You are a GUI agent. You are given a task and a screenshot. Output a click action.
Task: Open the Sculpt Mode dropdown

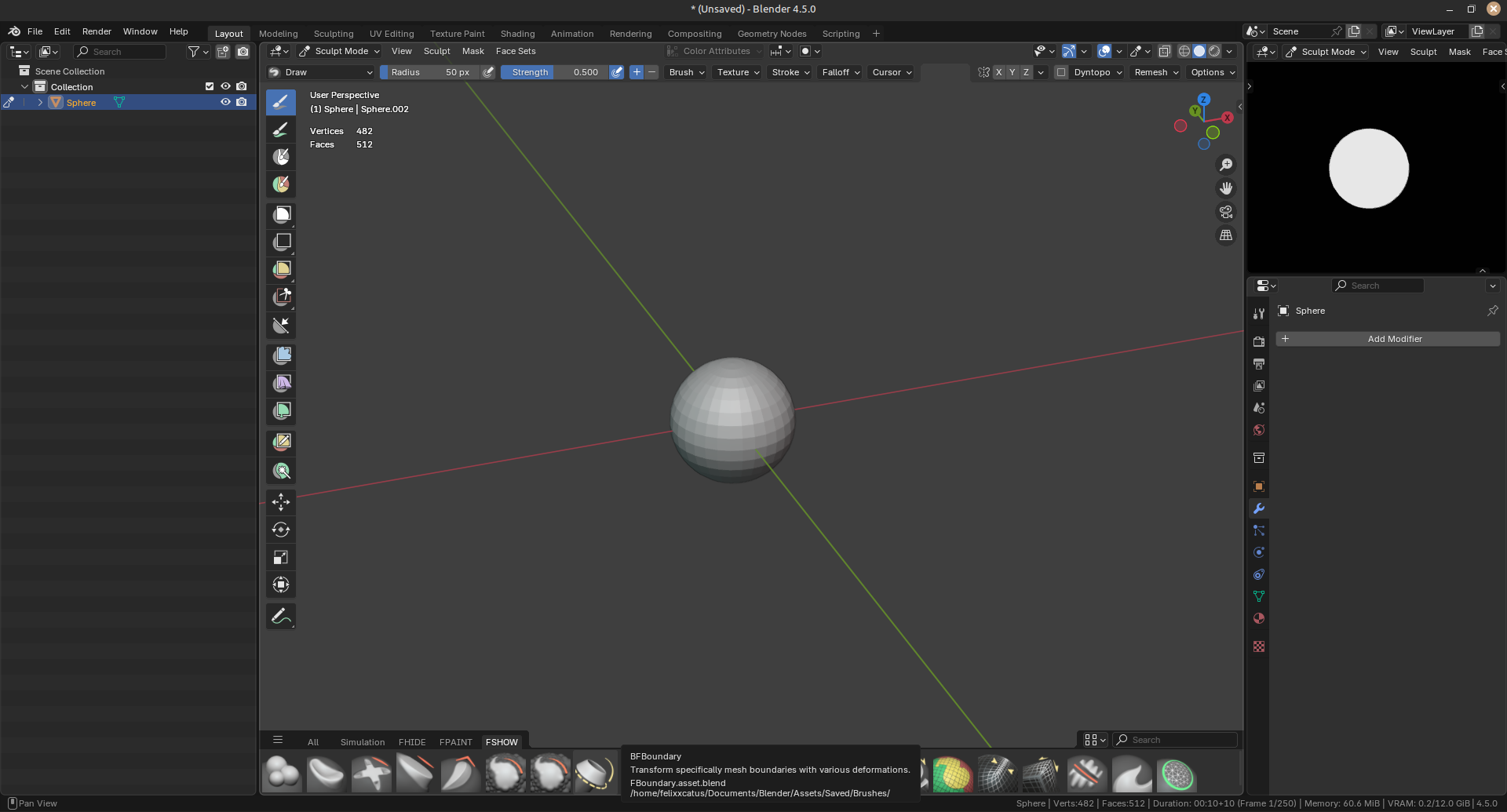341,51
